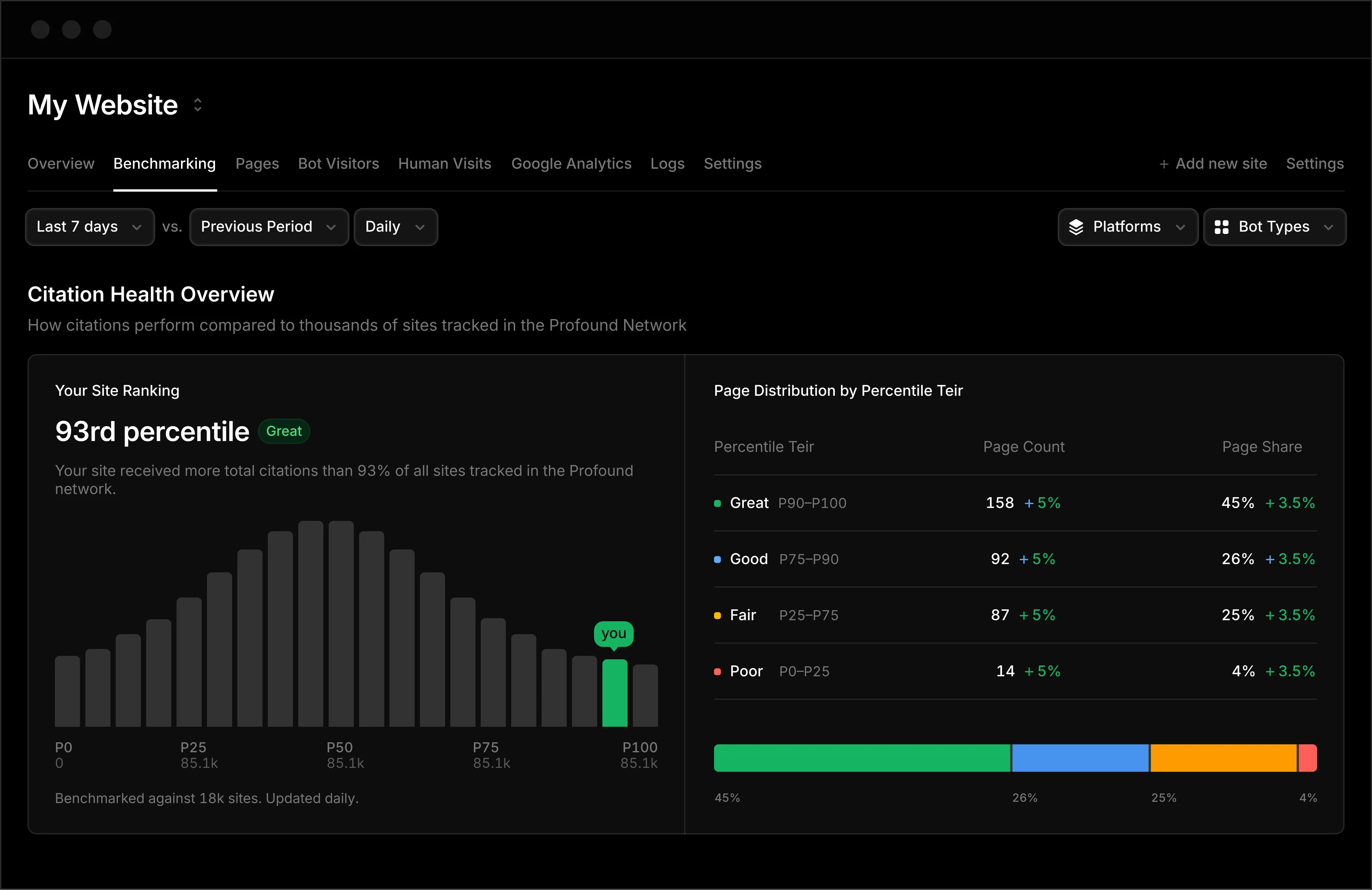Open the Settings tab next to Logs
Viewport: 1372px width, 890px height.
[x=733, y=164]
